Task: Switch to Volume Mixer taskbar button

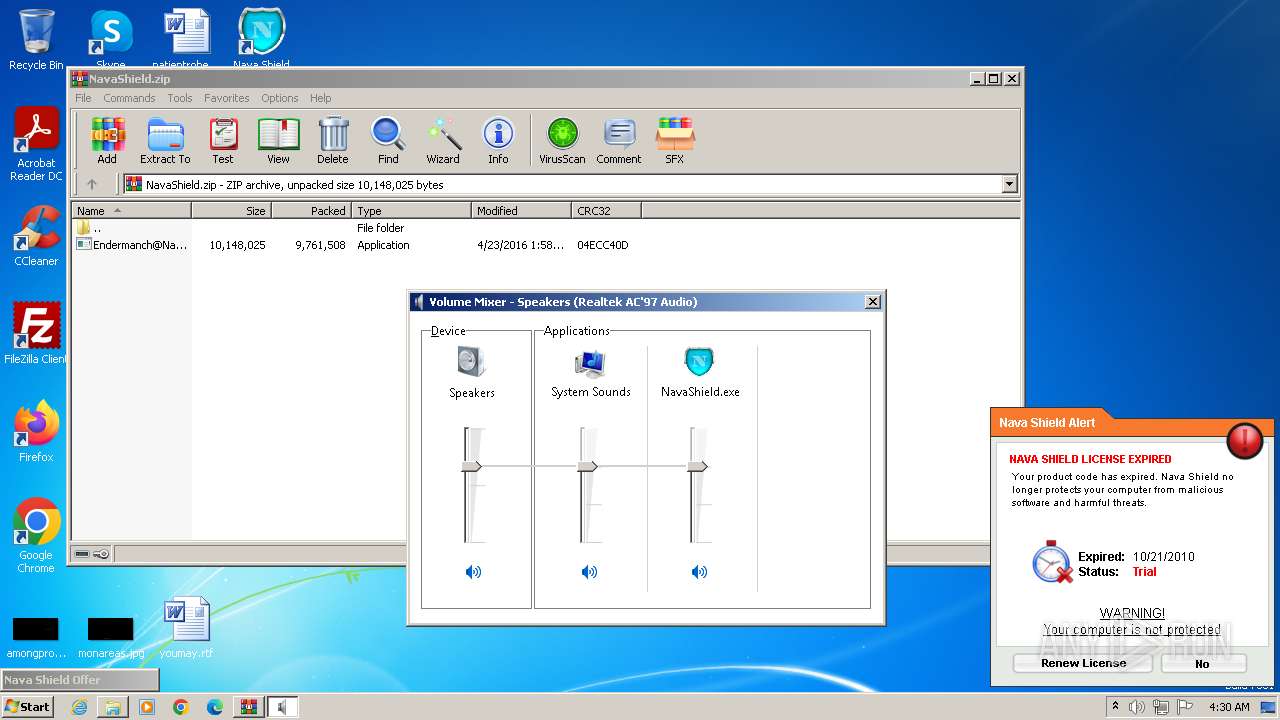Action: 283,707
